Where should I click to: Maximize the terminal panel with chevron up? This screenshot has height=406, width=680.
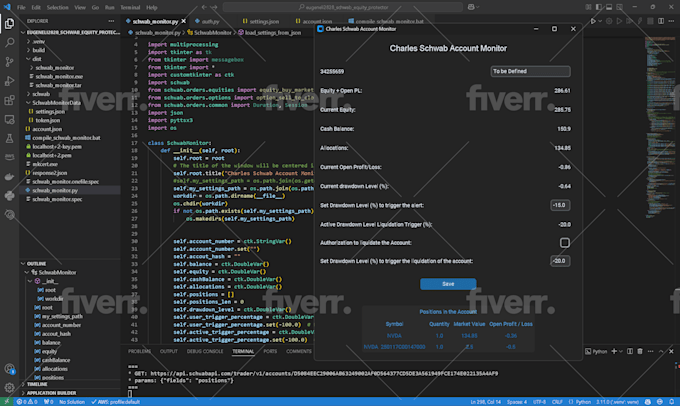pyautogui.click(x=661, y=351)
